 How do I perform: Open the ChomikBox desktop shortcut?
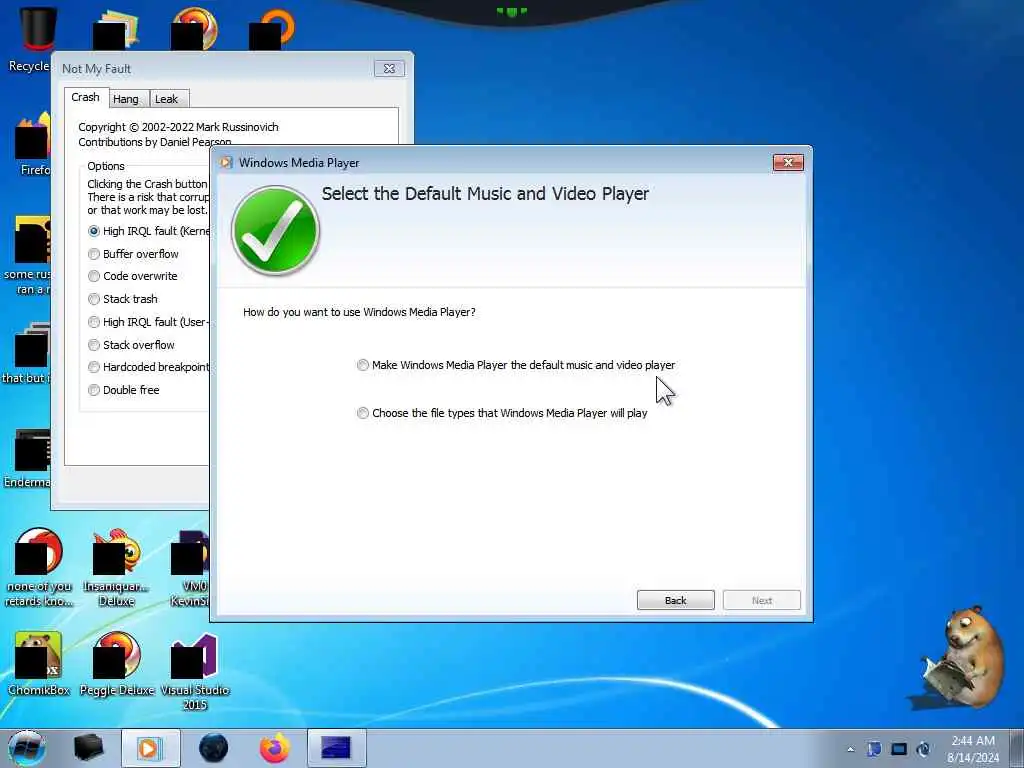[x=39, y=664]
